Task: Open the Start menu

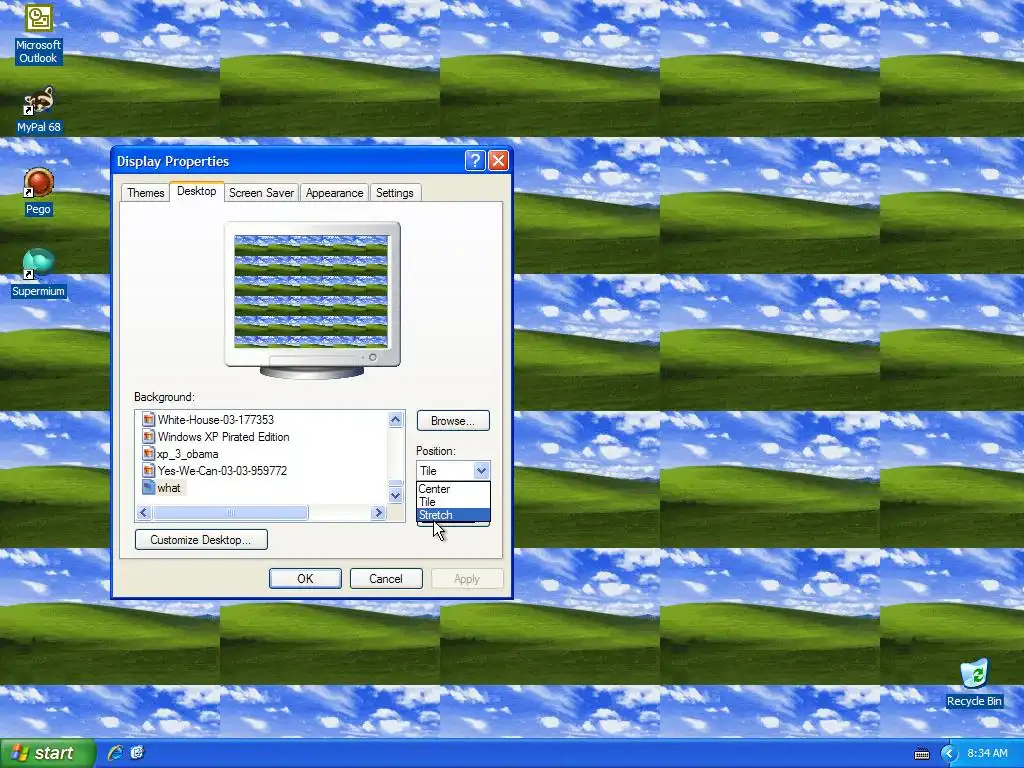Action: [47, 753]
